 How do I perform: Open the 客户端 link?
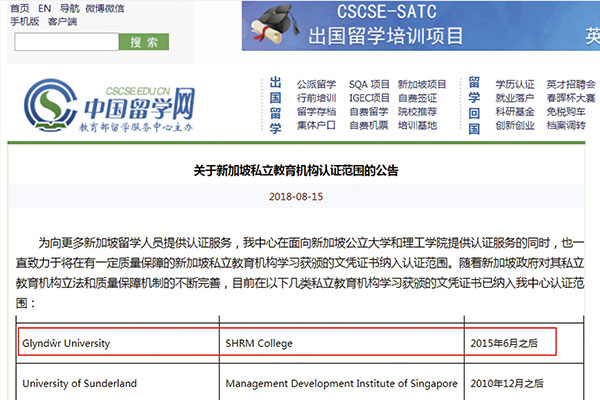pos(62,21)
